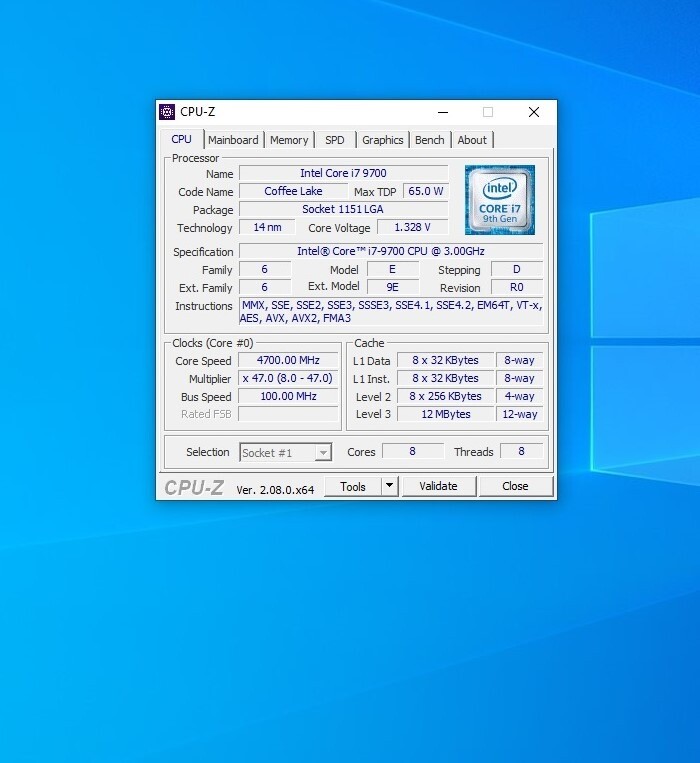
Task: Click the Validate button
Action: [438, 486]
